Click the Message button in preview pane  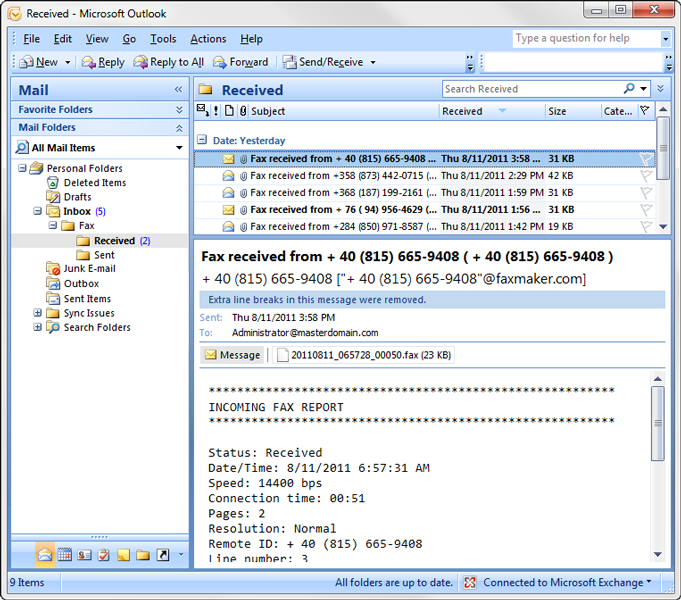coord(232,355)
